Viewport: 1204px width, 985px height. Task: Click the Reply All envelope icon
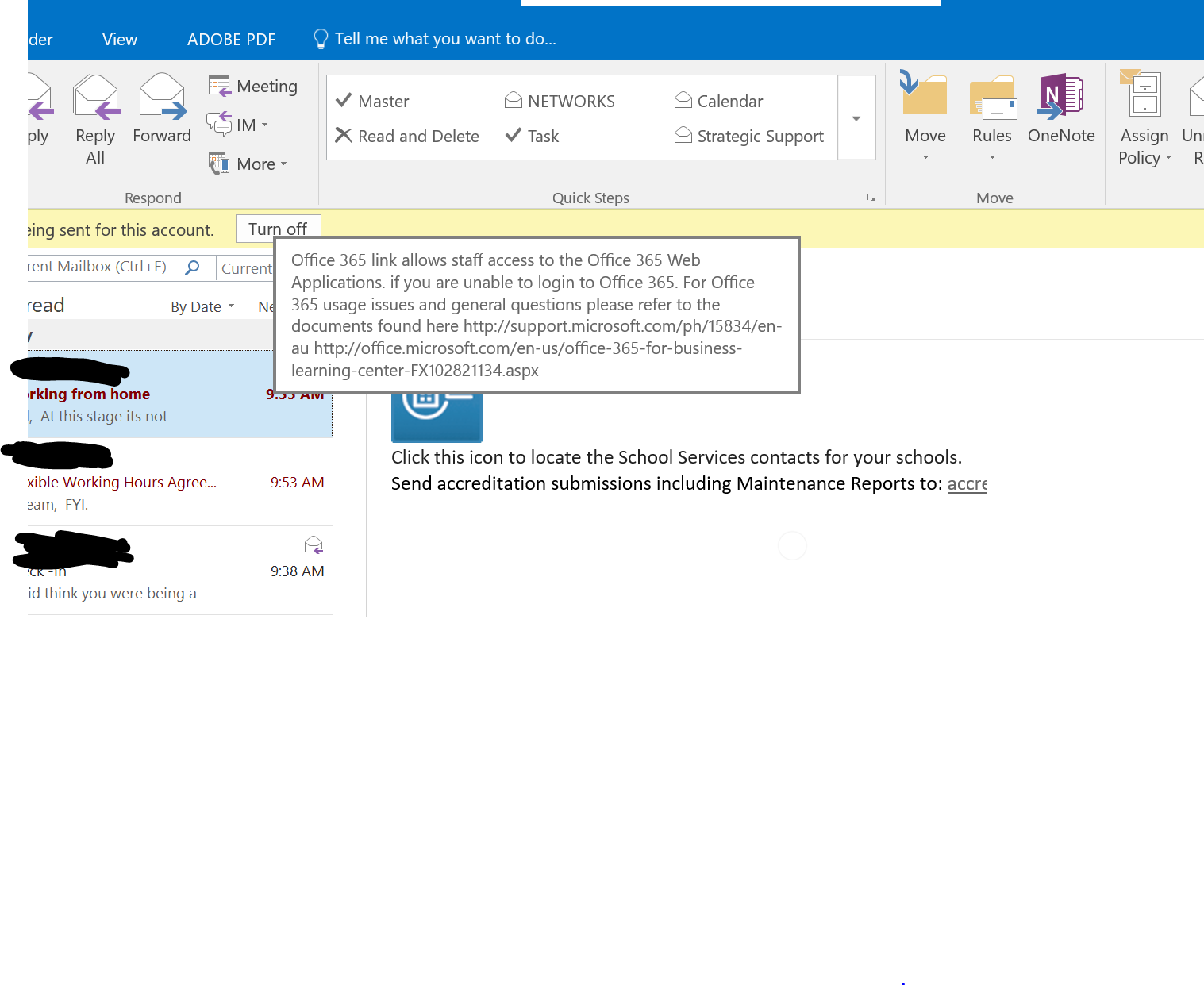(95, 98)
